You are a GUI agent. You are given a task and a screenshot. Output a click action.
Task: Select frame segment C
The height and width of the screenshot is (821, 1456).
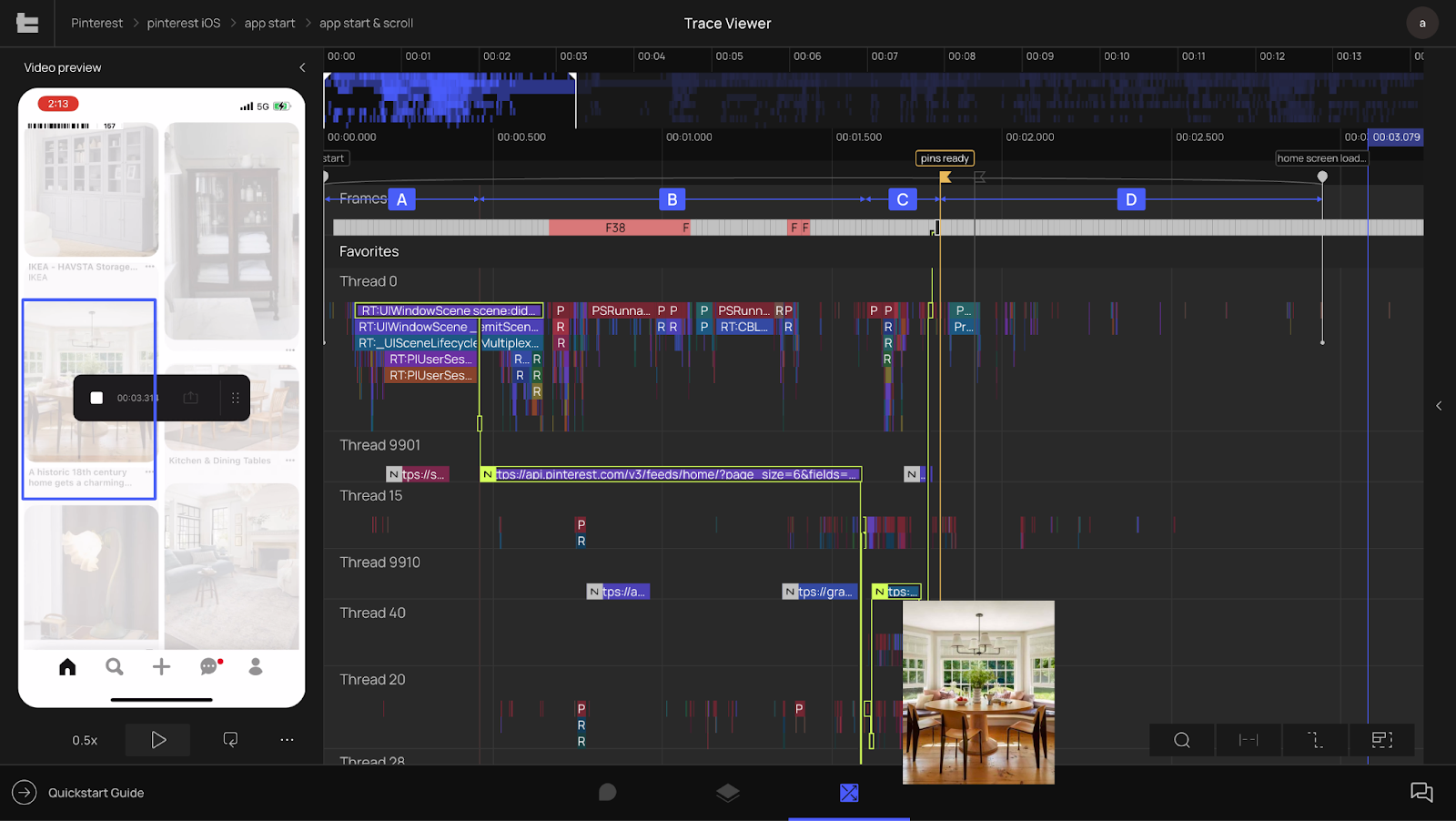coord(902,199)
